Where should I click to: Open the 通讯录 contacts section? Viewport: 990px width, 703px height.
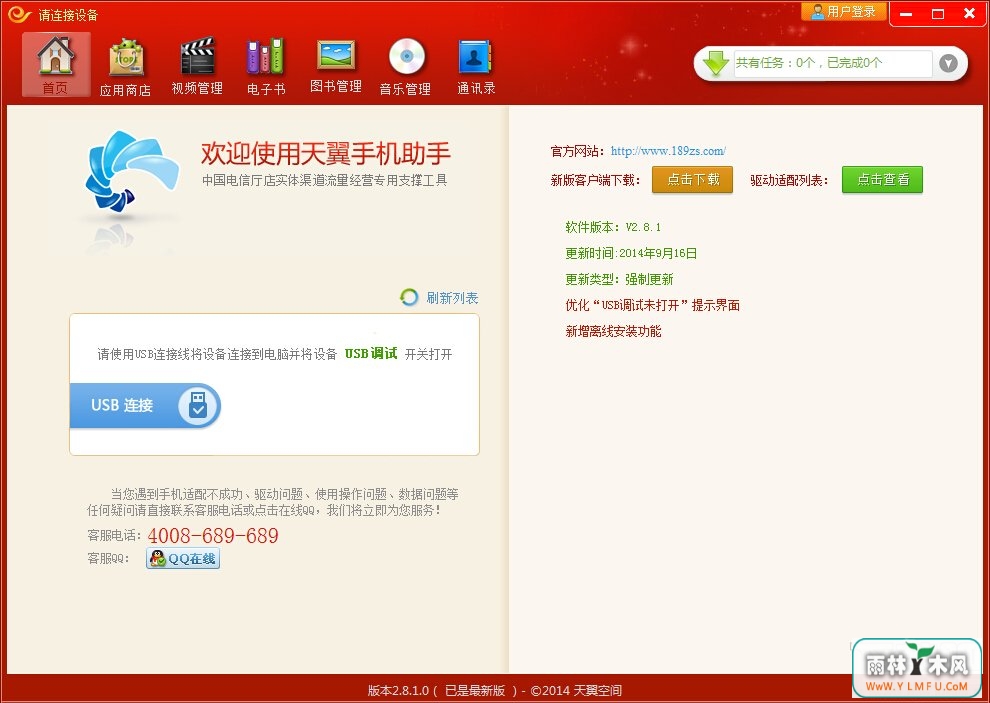tap(476, 66)
